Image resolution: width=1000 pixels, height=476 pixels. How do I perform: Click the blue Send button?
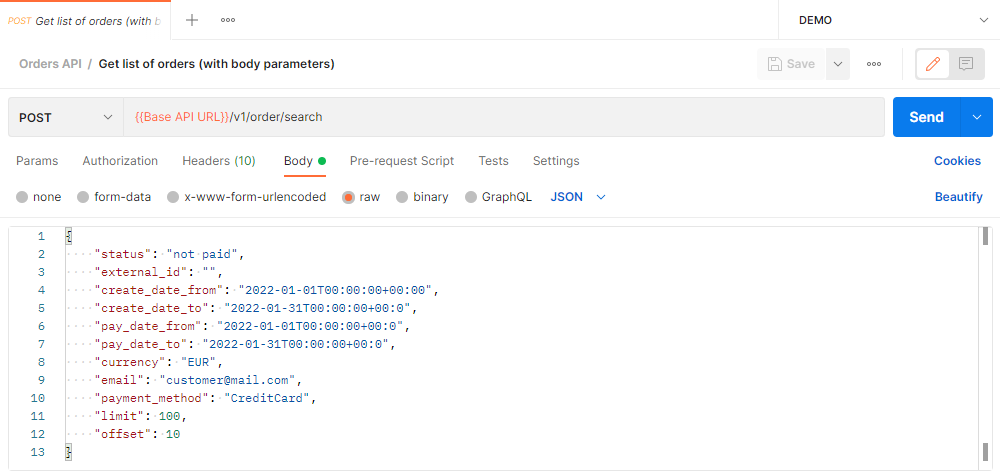pyautogui.click(x=926, y=117)
